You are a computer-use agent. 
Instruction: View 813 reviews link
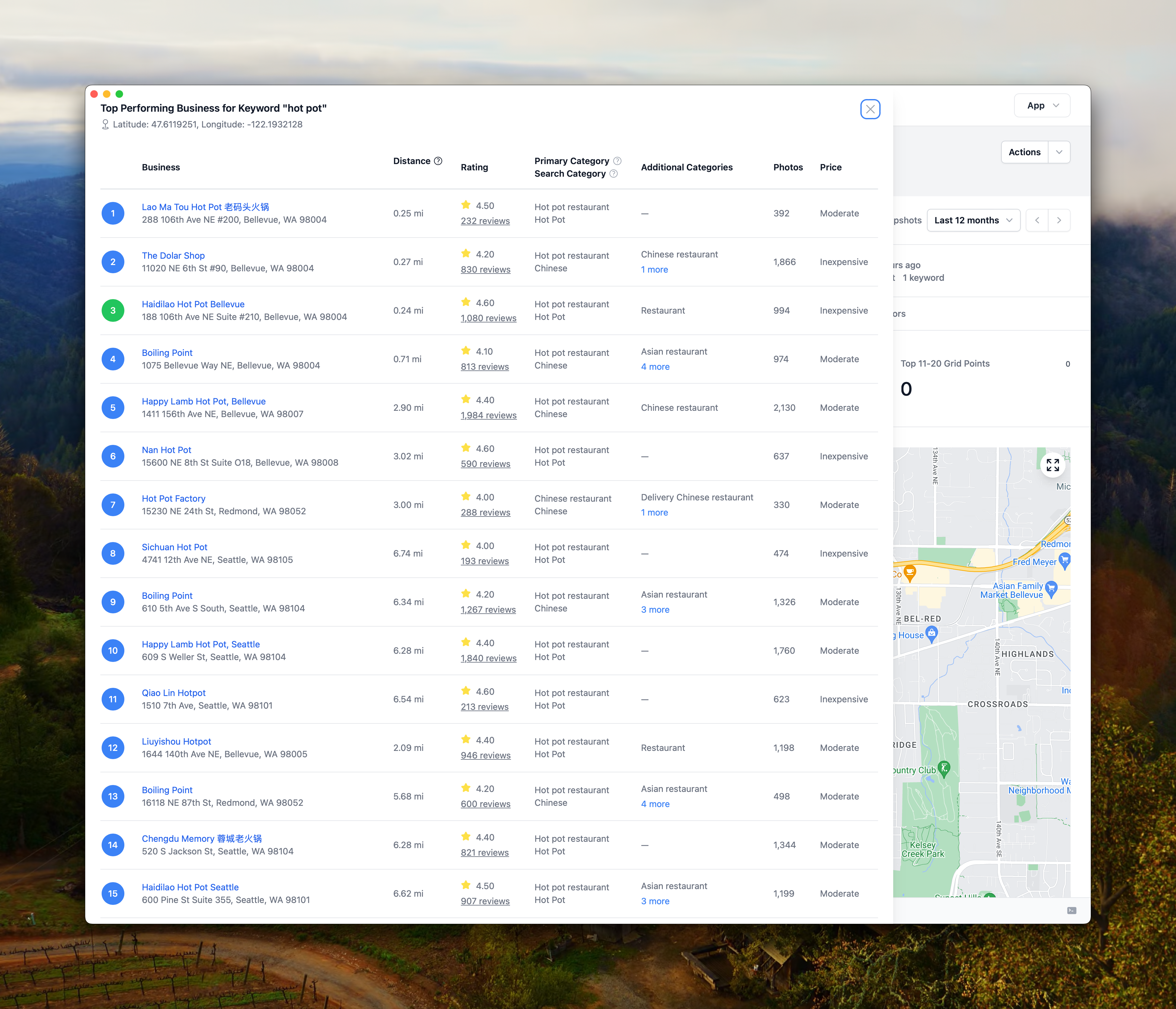[485, 367]
